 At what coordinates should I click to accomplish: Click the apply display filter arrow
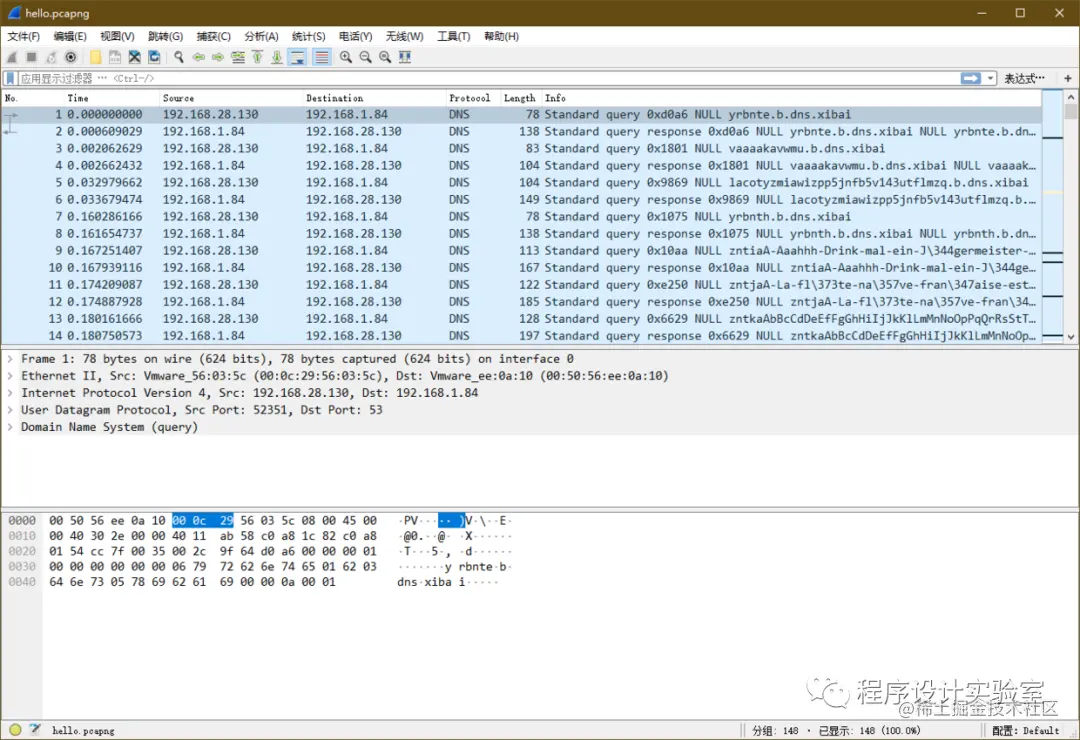point(970,79)
